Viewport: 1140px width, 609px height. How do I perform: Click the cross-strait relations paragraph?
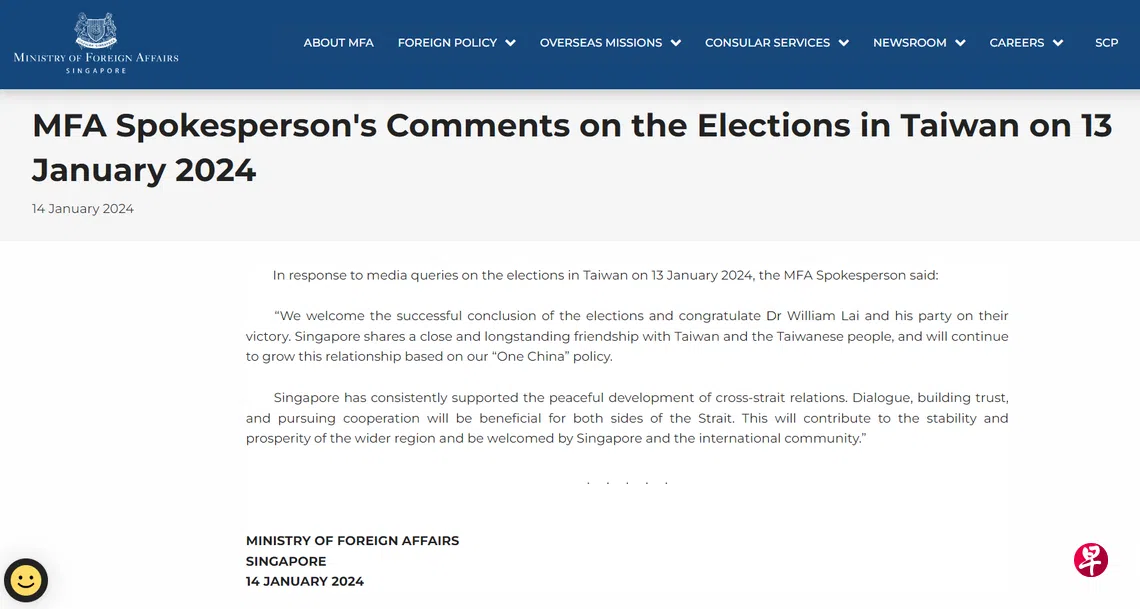coord(627,418)
